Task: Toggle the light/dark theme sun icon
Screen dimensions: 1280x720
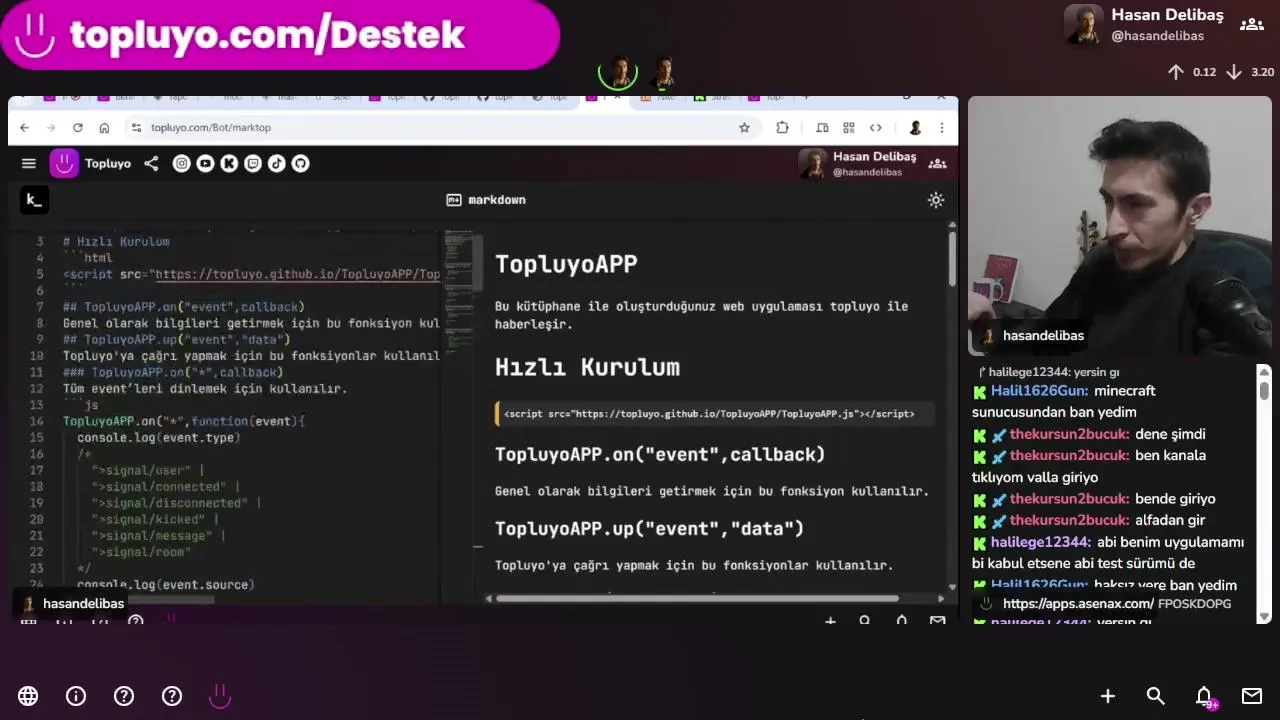Action: pos(936,200)
